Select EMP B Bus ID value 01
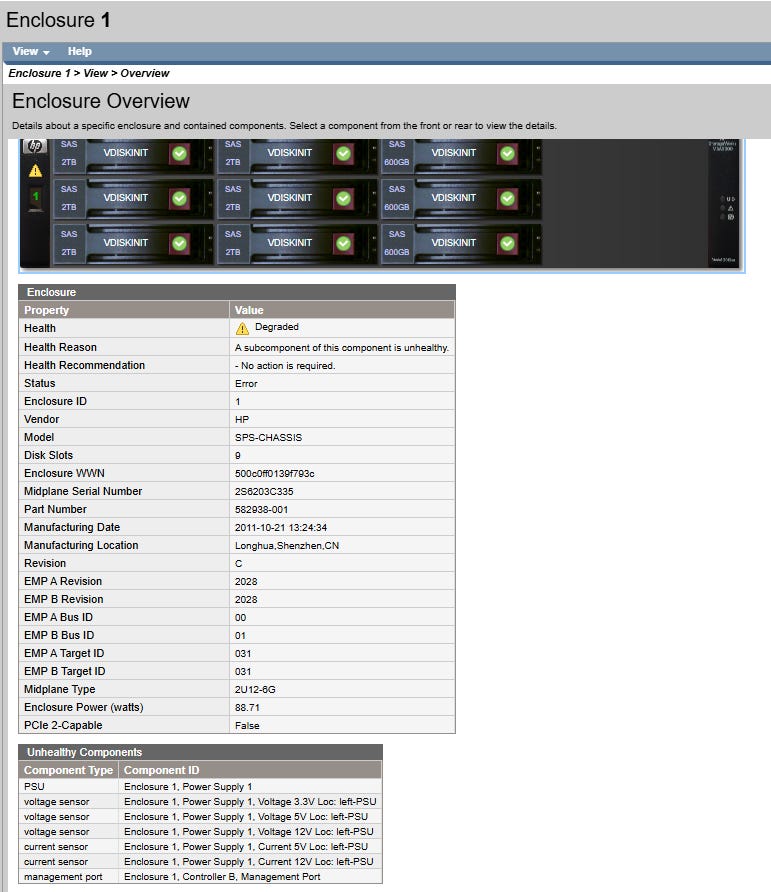Image resolution: width=771 pixels, height=892 pixels. point(240,636)
